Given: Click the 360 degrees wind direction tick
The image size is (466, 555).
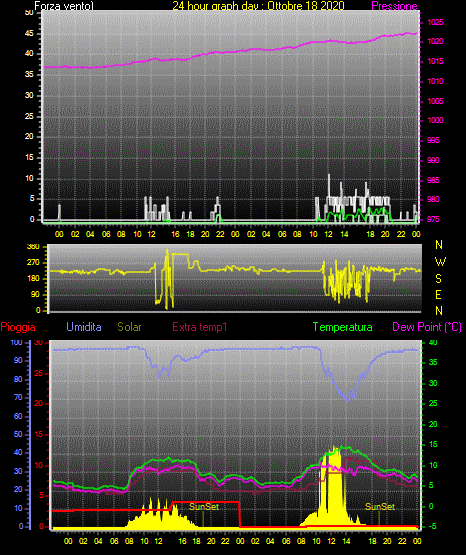Looking at the screenshot, I should coord(33,247).
